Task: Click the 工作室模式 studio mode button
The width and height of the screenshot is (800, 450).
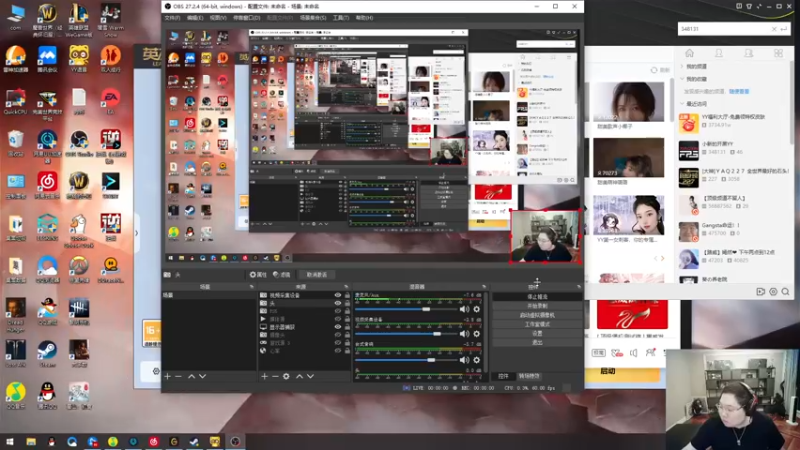Action: [537, 324]
